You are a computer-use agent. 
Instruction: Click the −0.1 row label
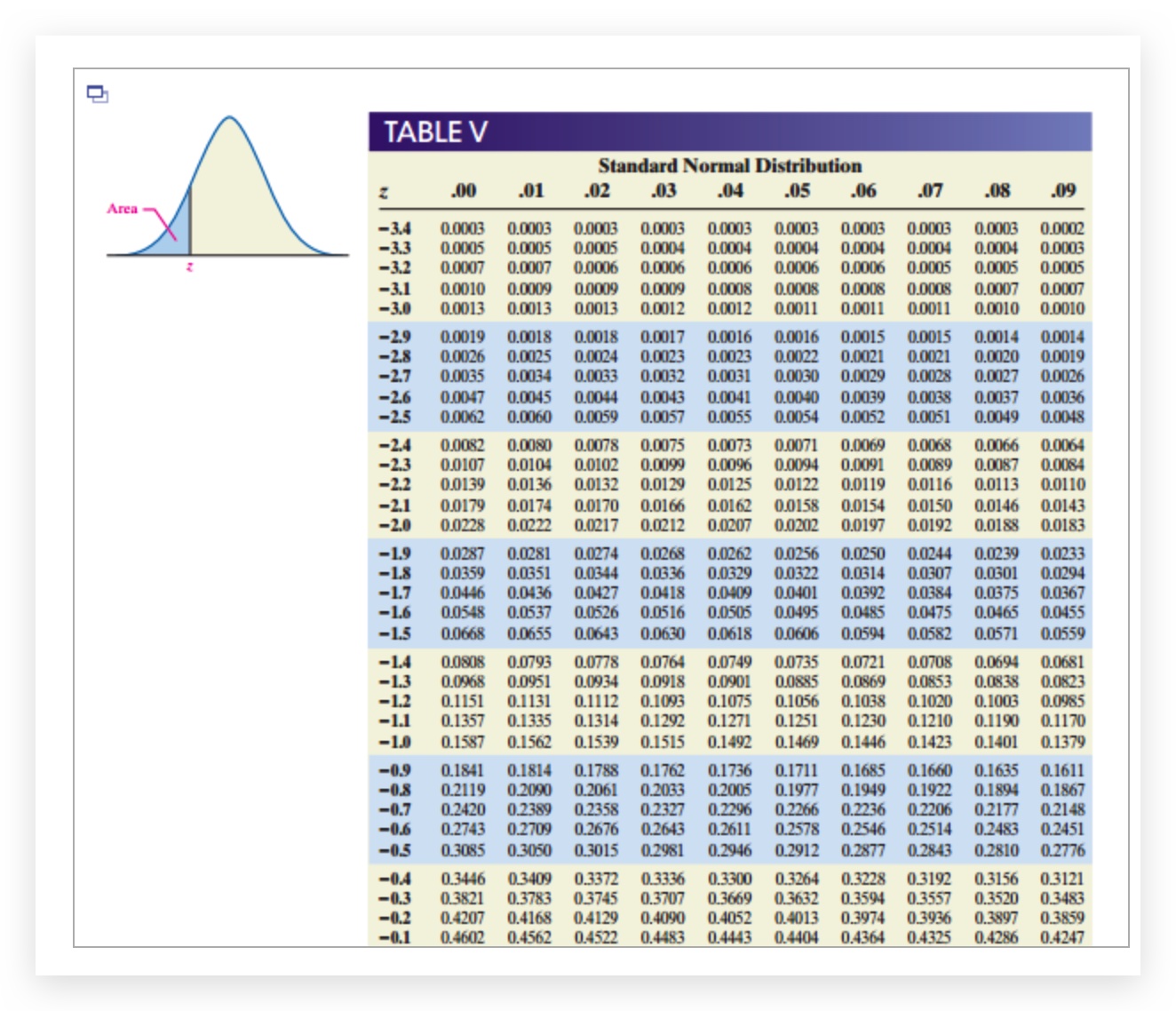[394, 937]
